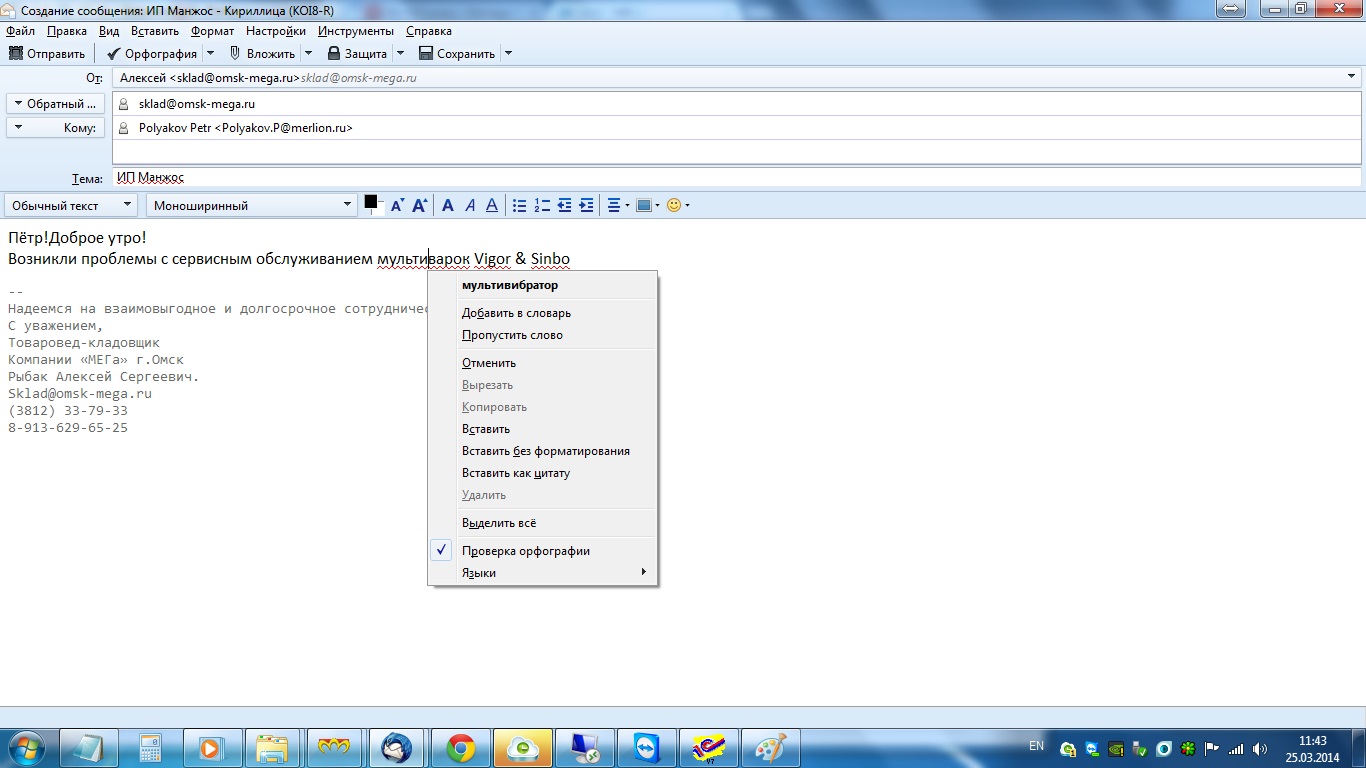Open the Вставить menu in the menu bar
1366x768 pixels.
pyautogui.click(x=155, y=31)
